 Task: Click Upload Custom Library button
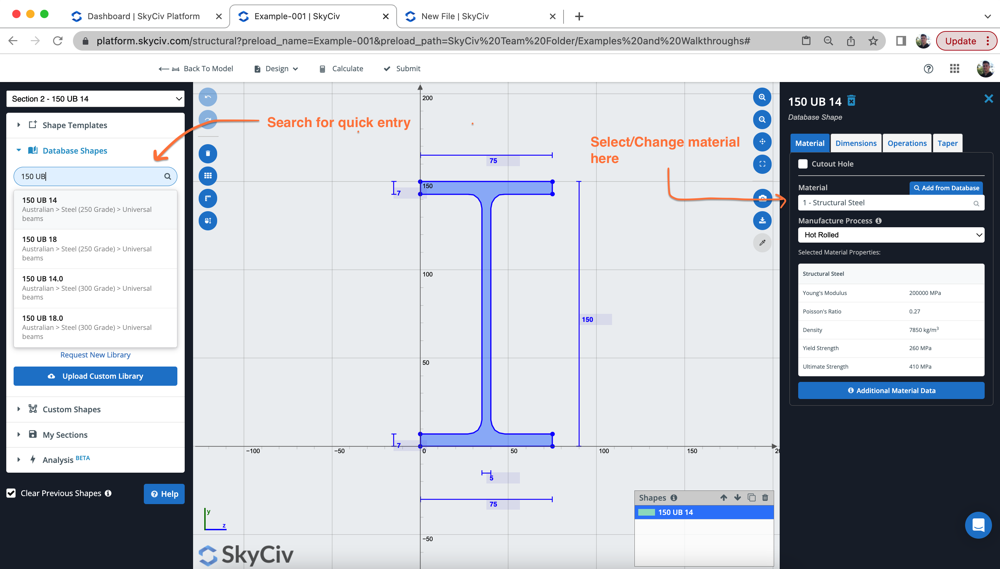point(96,376)
